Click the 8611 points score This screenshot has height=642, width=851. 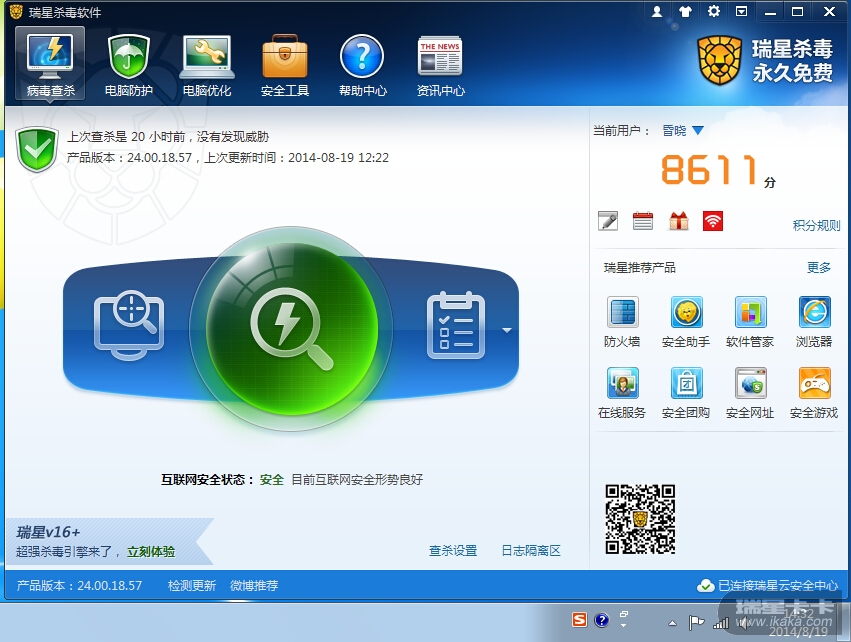[709, 170]
